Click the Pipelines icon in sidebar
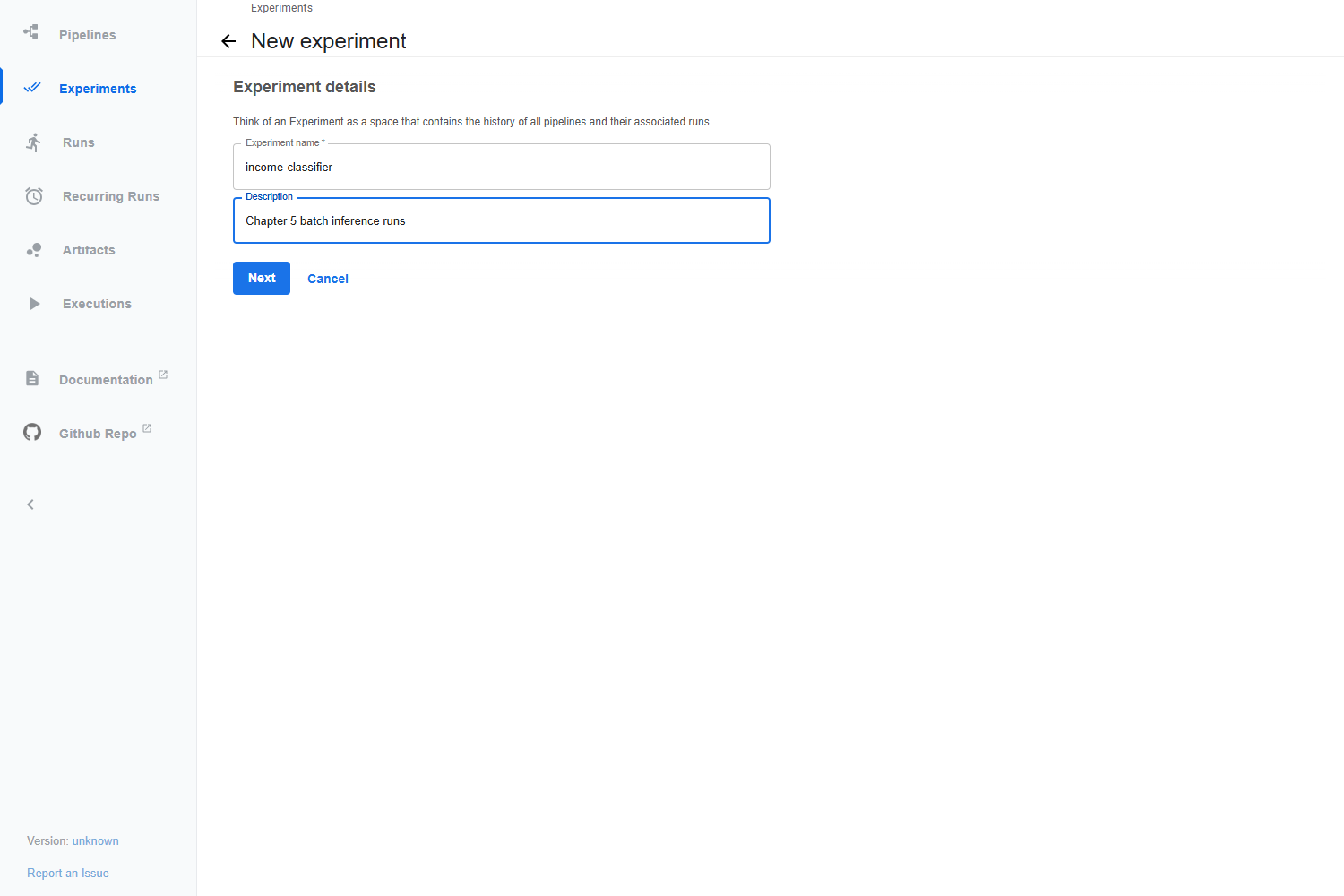 [31, 32]
